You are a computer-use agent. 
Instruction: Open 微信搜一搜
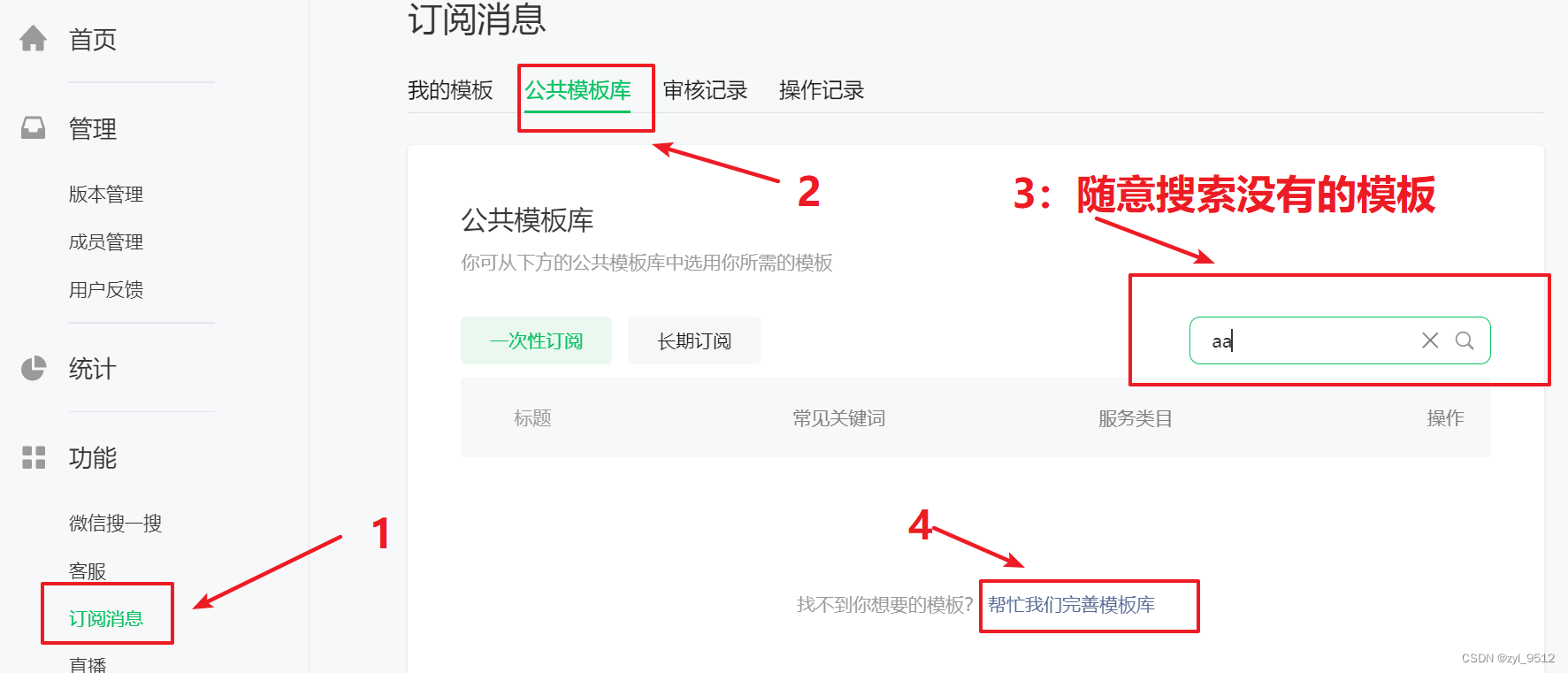[x=115, y=524]
